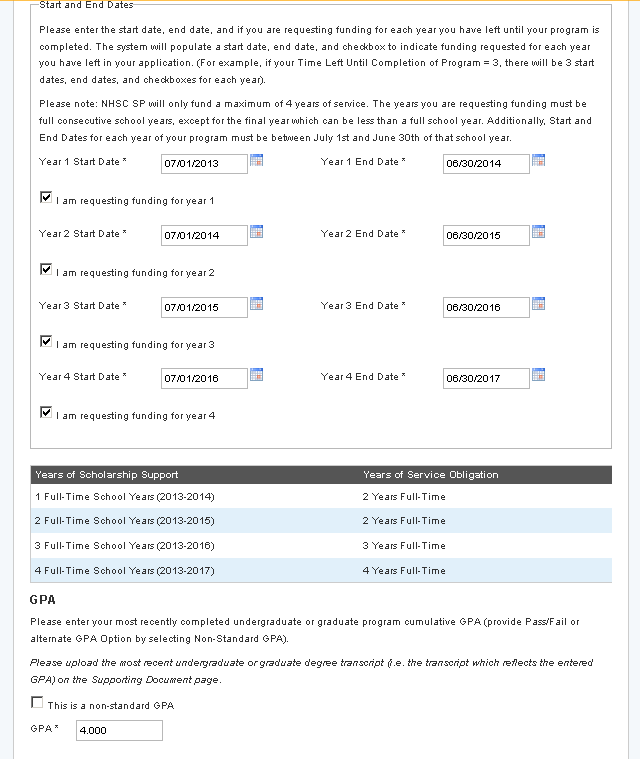Viewport: 640px width, 759px height.
Task: Click the Year 3 Start Date field
Action: [x=204, y=308]
